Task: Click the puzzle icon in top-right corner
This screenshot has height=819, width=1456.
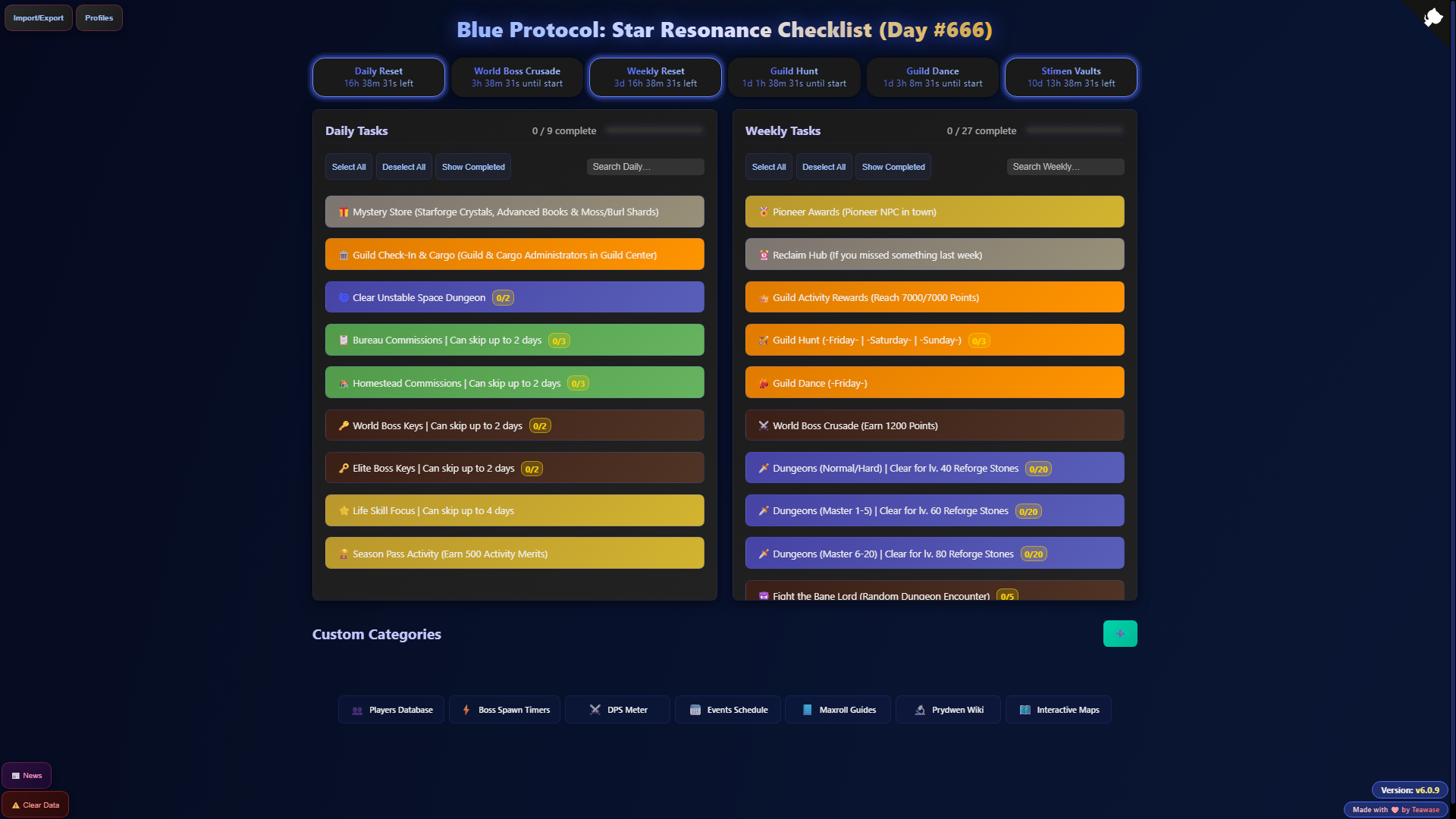Action: tap(1432, 17)
